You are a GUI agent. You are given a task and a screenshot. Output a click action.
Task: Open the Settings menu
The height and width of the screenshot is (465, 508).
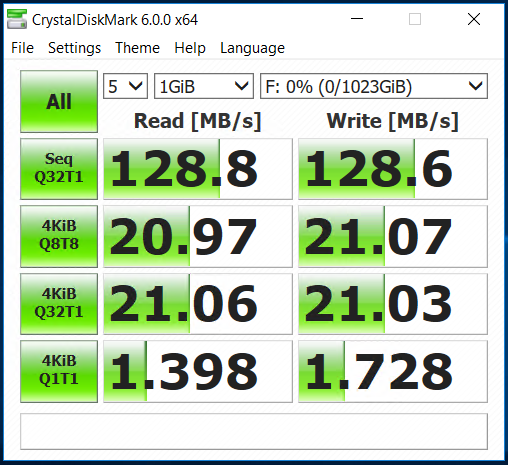click(74, 48)
